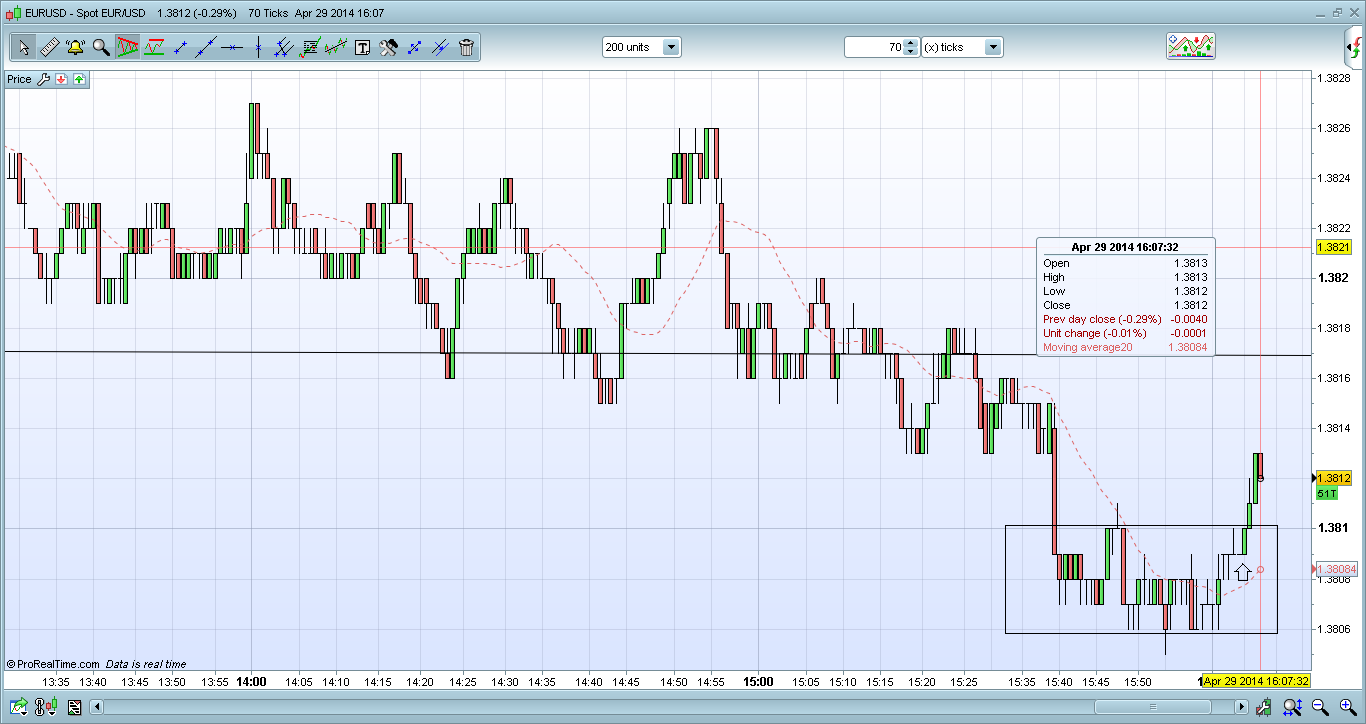Viewport: 1366px width, 724px height.
Task: Click the horizontal scrollbar left arrow
Action: 97,708
